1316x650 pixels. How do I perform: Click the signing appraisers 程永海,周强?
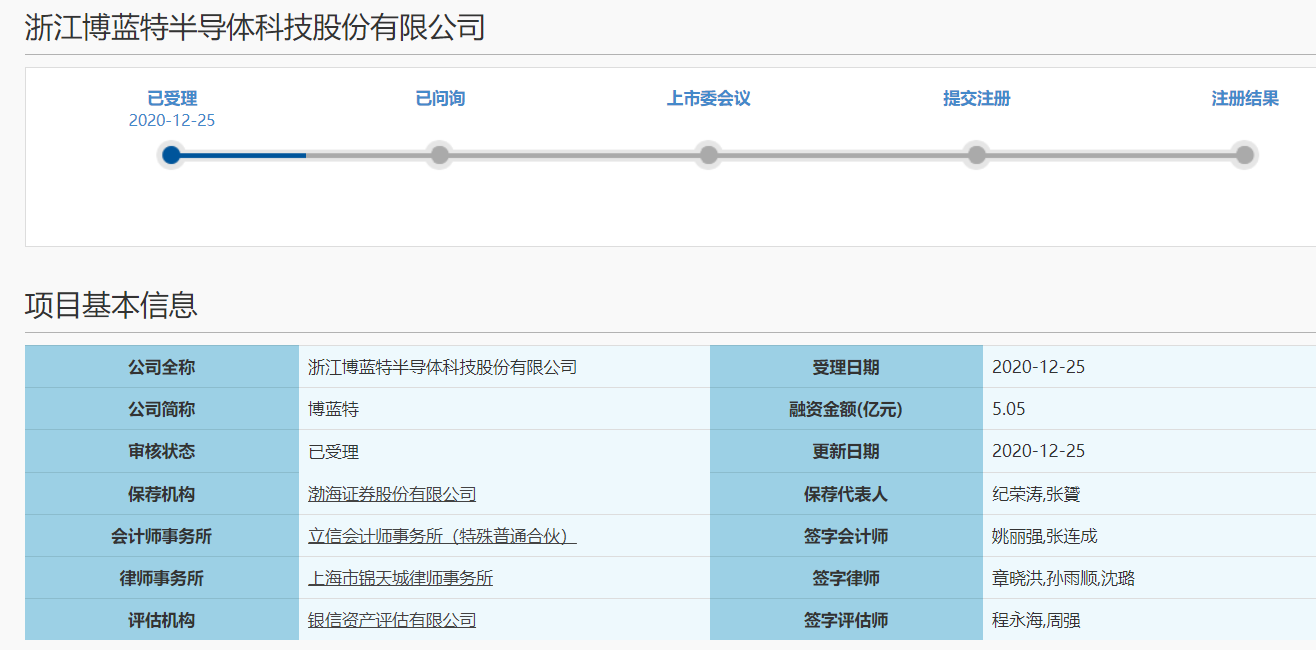(1036, 620)
